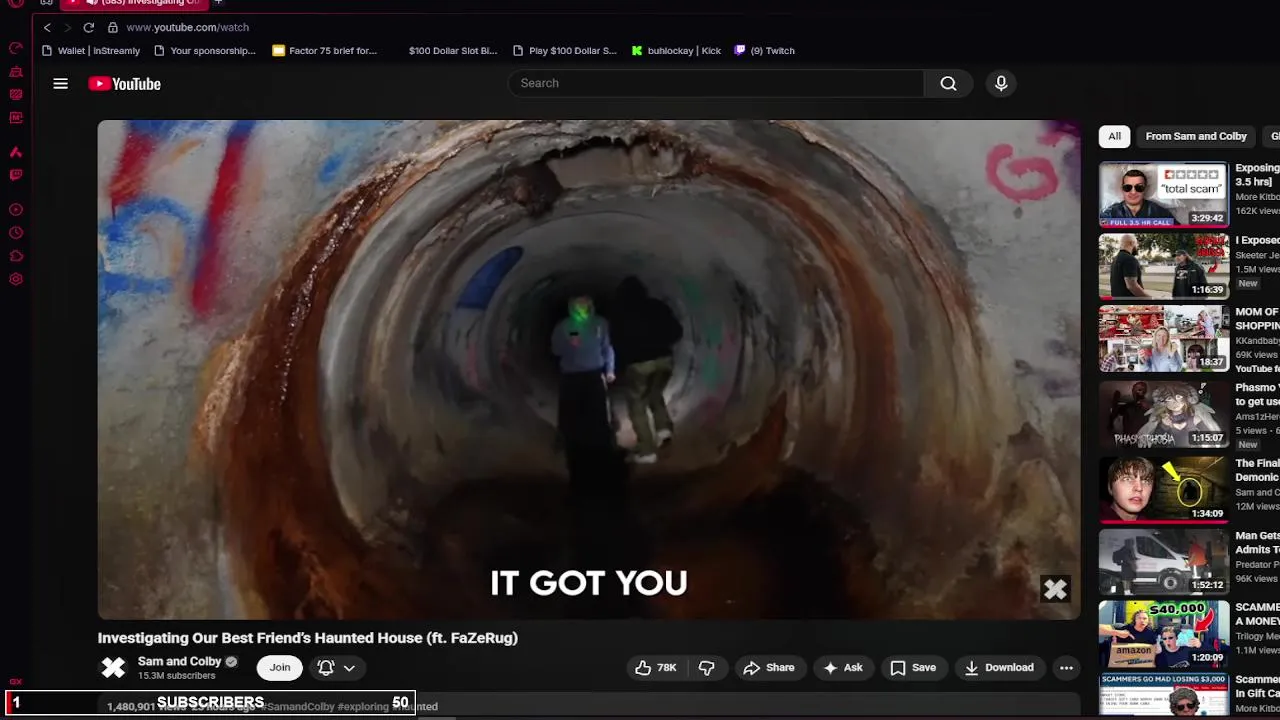1280x720 pixels.
Task: Click the main video player
Action: tap(589, 370)
